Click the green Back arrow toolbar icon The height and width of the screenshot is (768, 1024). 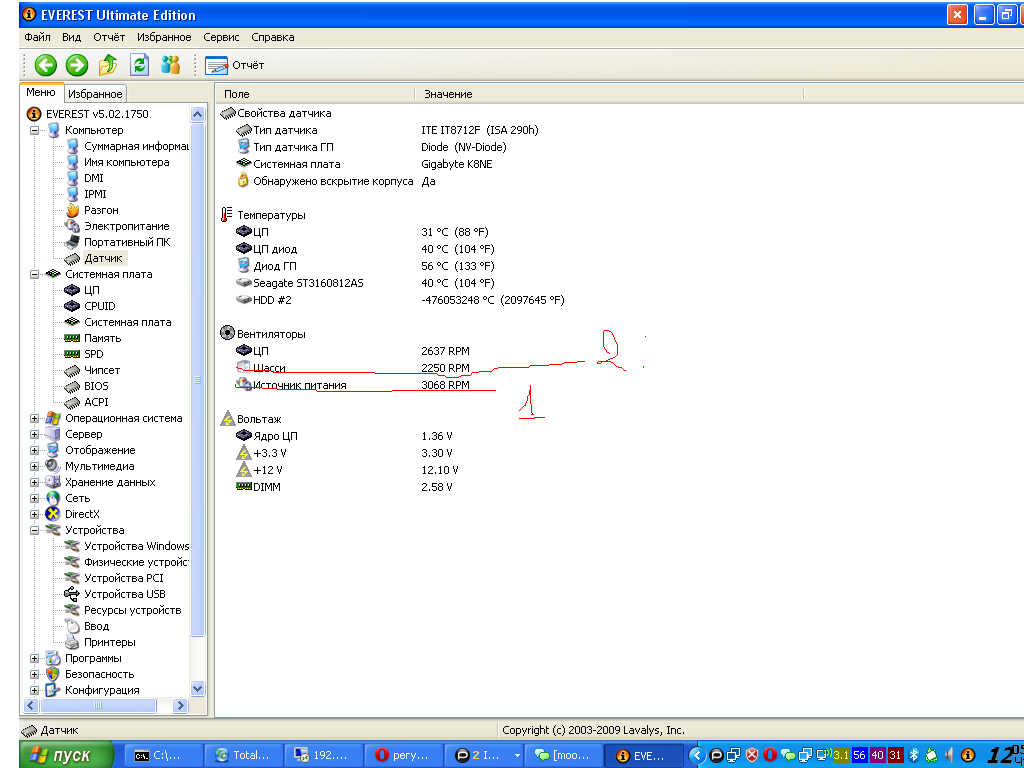point(46,65)
